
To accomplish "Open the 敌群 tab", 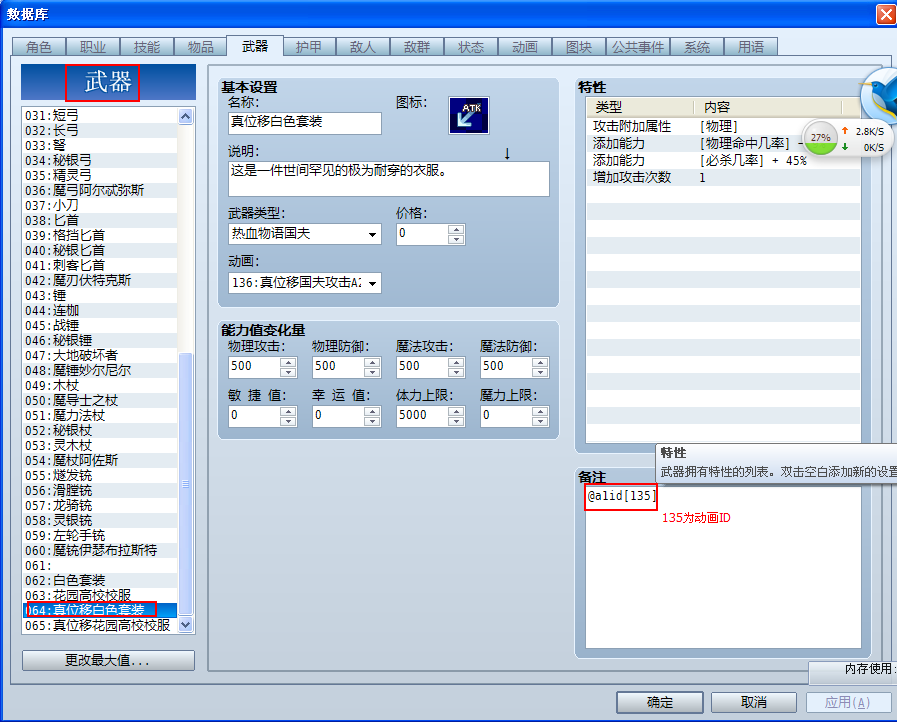I will pyautogui.click(x=416, y=47).
